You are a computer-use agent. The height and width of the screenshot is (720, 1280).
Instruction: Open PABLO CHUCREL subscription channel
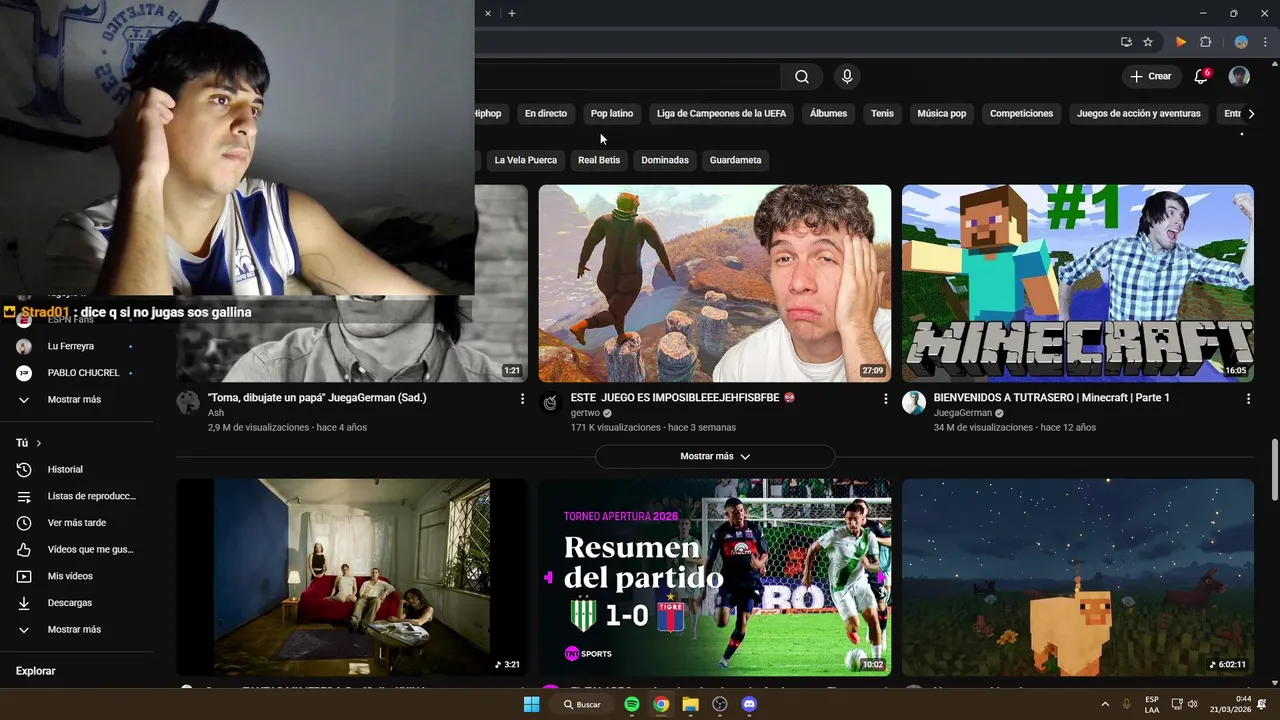[75, 373]
